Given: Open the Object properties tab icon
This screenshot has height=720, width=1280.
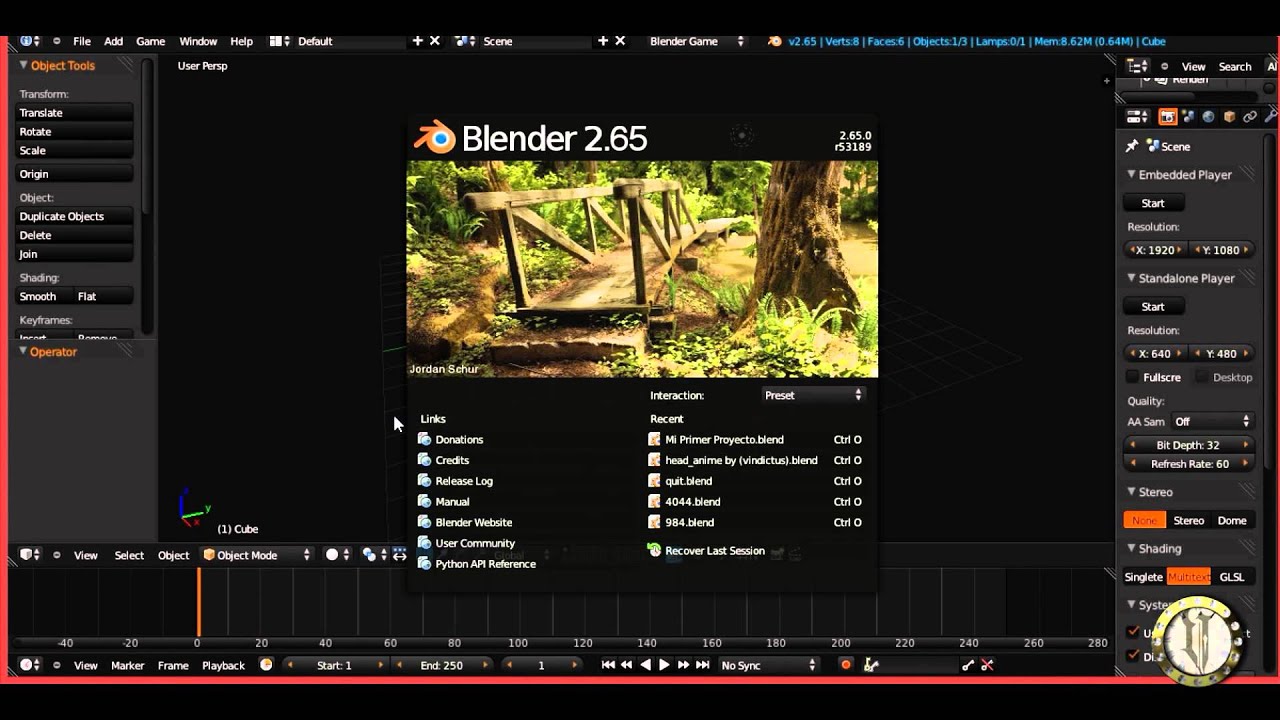Looking at the screenshot, I should pos(1229,117).
